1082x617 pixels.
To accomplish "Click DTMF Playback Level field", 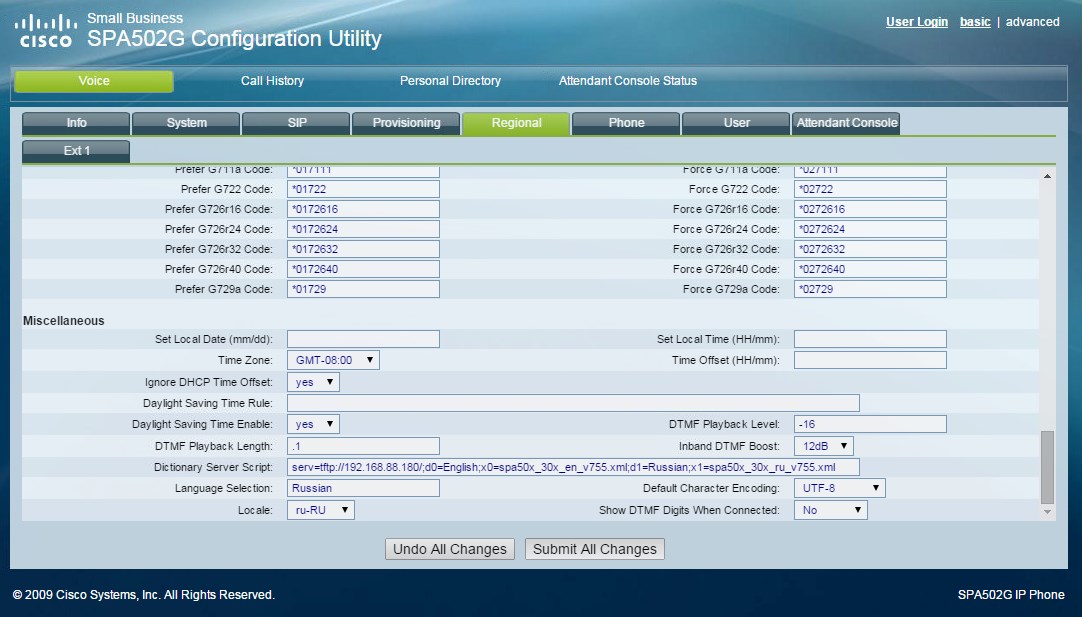I will click(870, 424).
